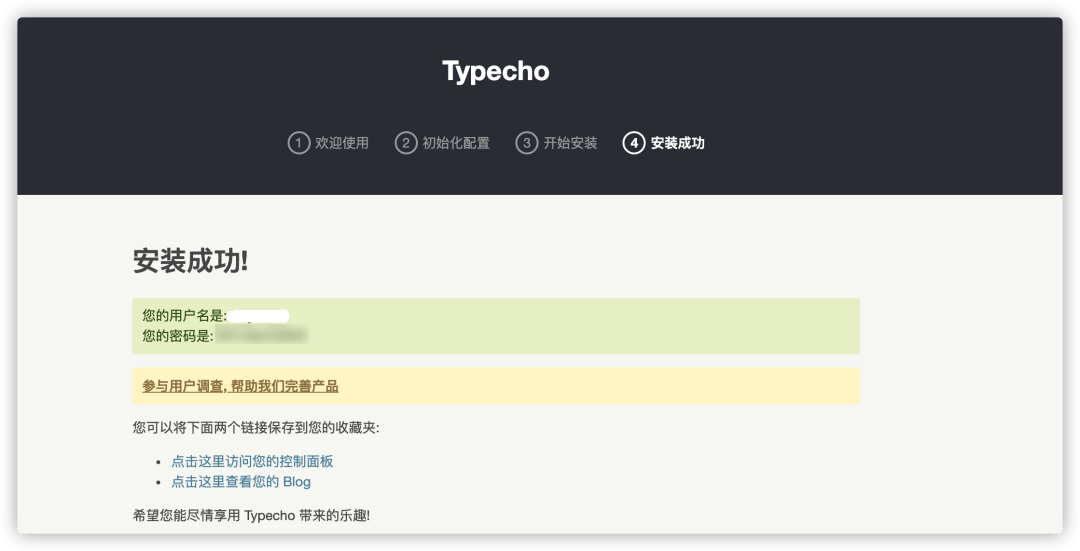Select step 3 circle 开始安装
The width and height of the screenshot is (1080, 551).
pyautogui.click(x=527, y=143)
